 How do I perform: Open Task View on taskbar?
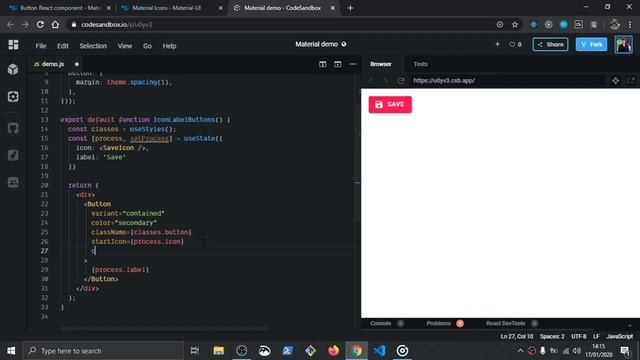195,351
